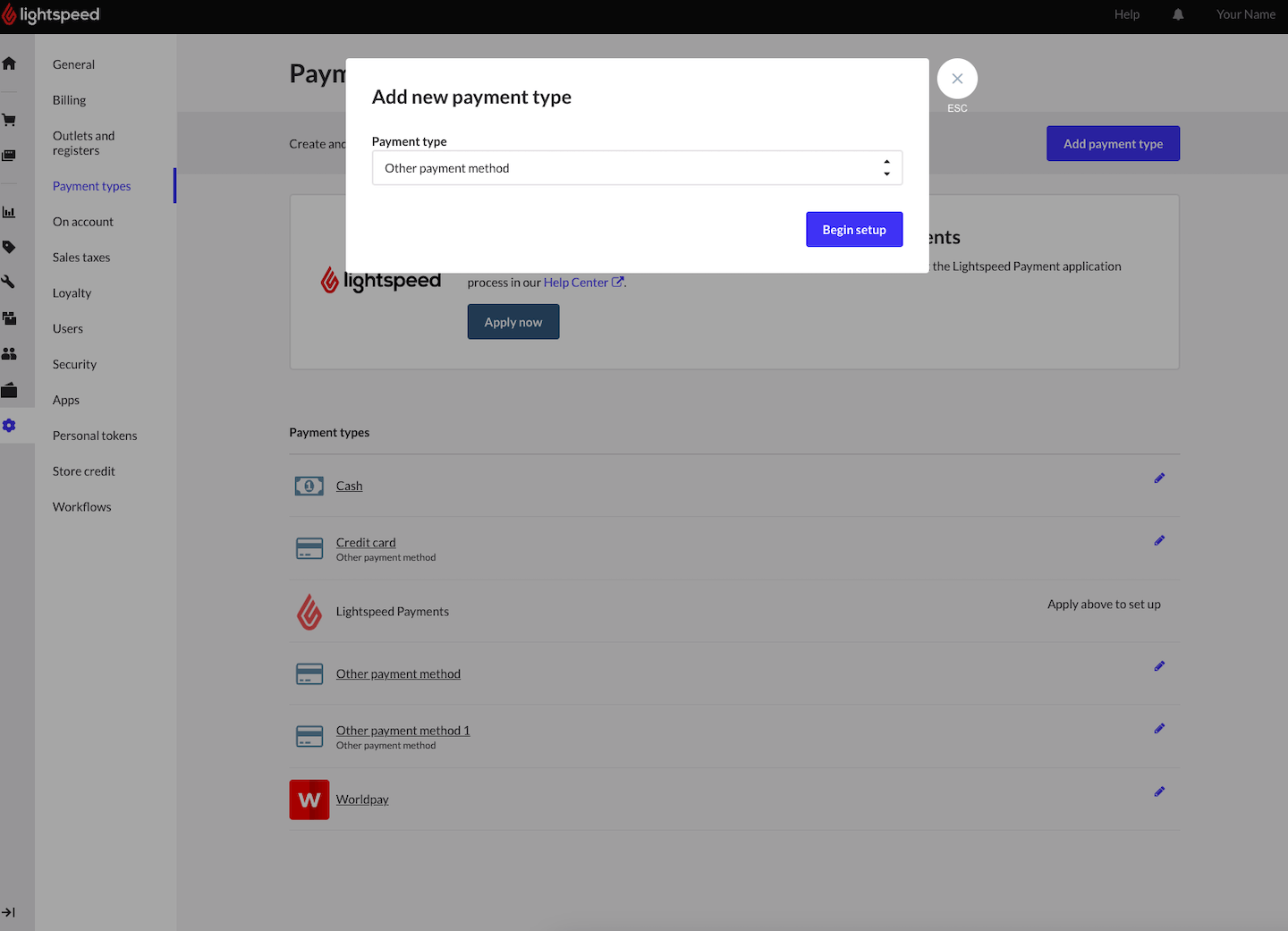The width and height of the screenshot is (1288, 931).
Task: Click the wrench icon in sidebar
Action: click(9, 282)
